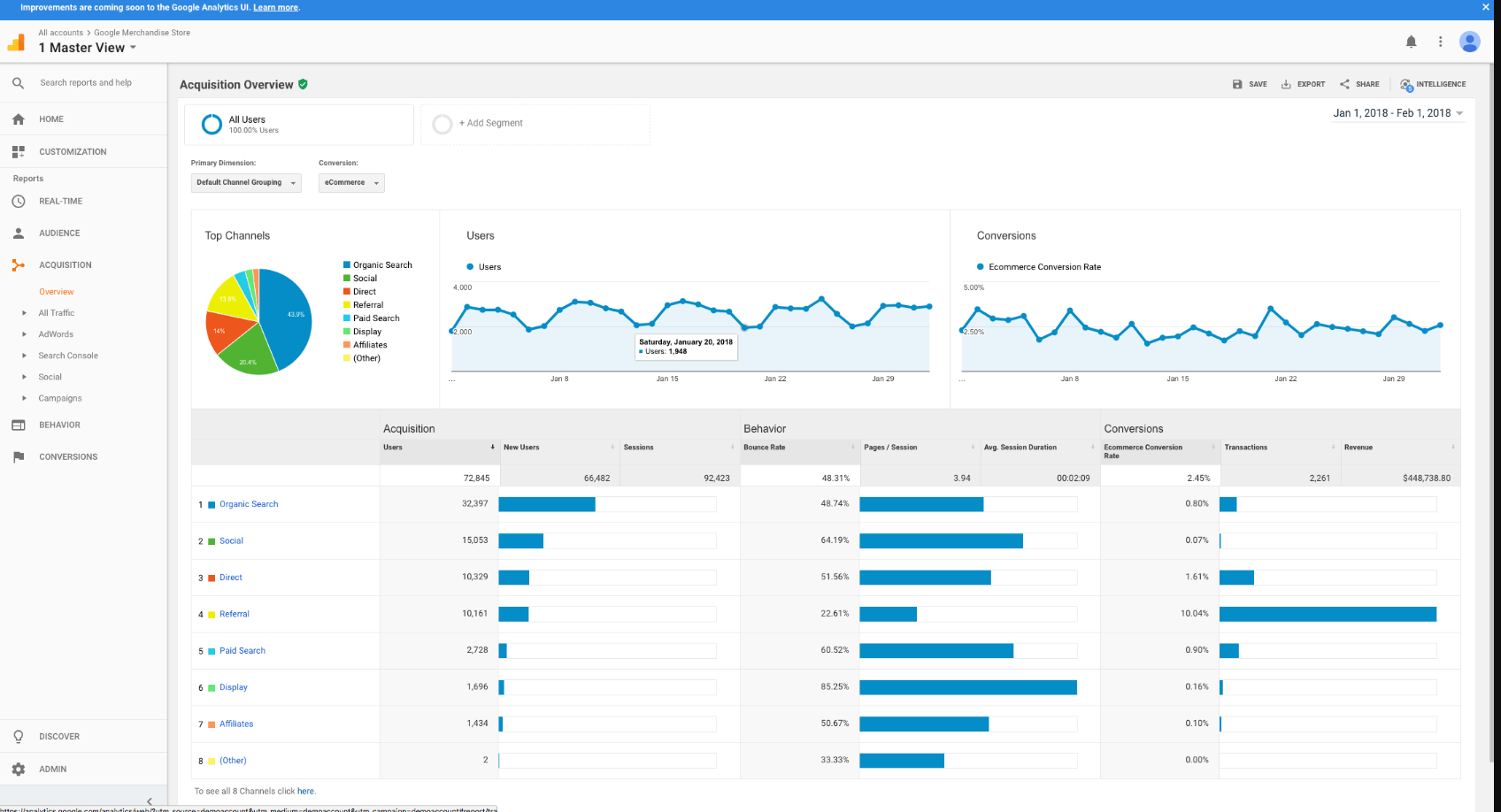Open the Audience reports
The image size is (1501, 812).
point(59,234)
